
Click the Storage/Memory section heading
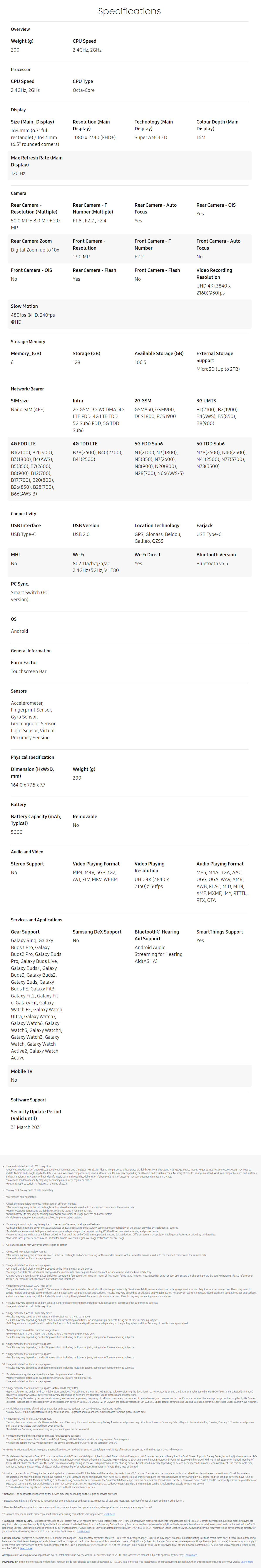(x=28, y=341)
